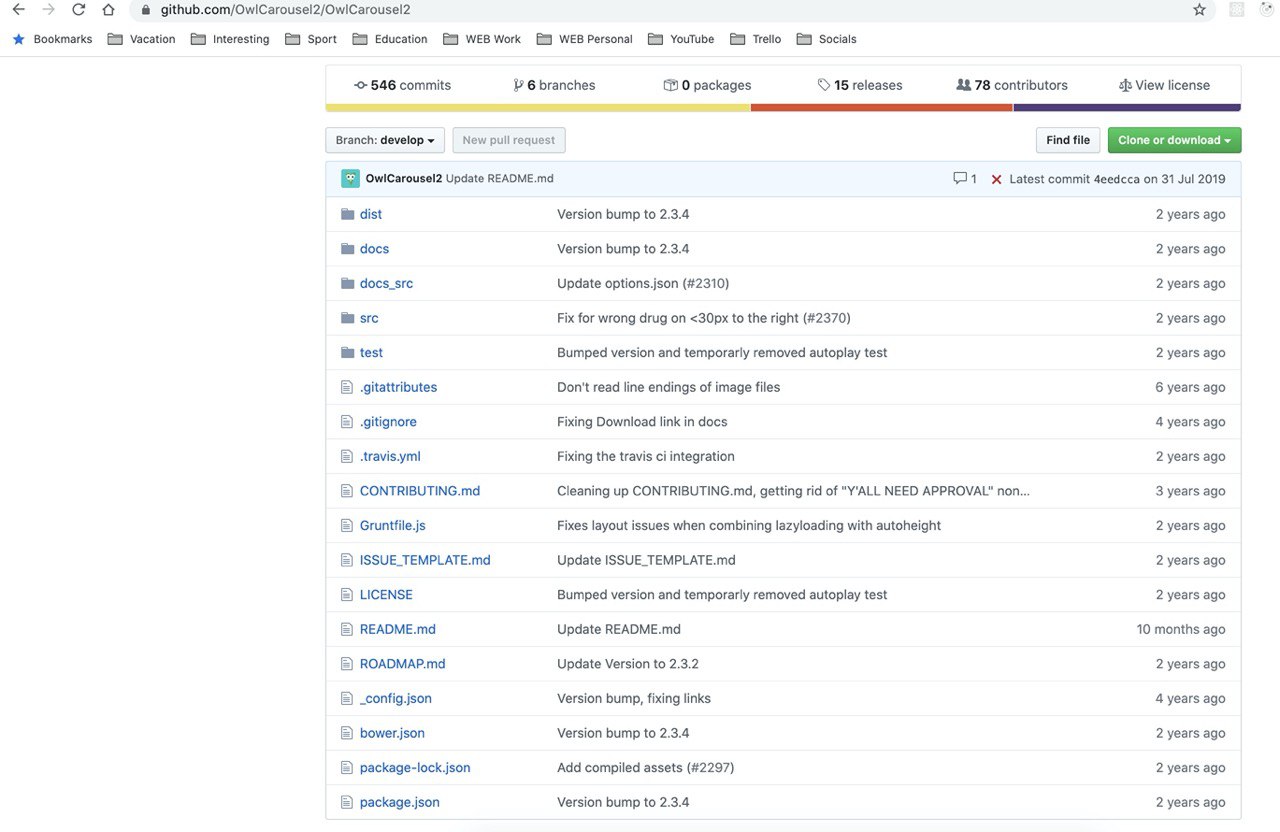The height and width of the screenshot is (832, 1280).
Task: Open the browser home page icon
Action: pos(108,10)
